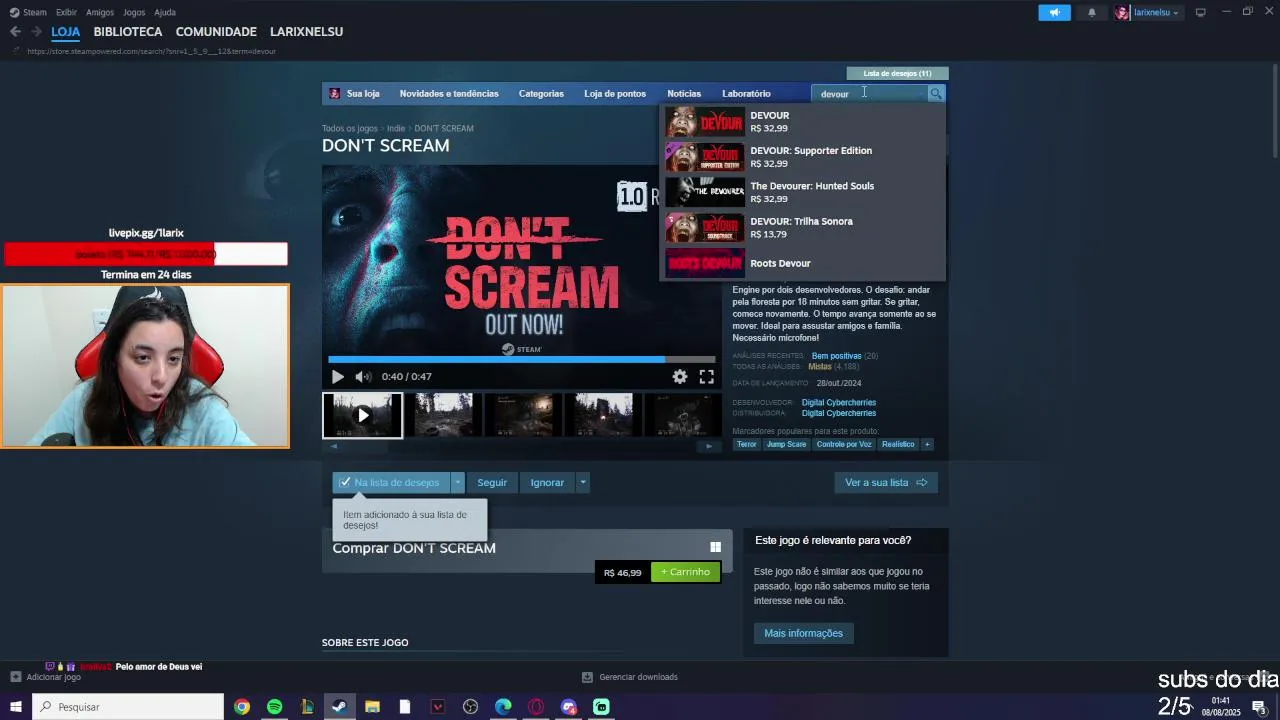This screenshot has width=1280, height=720.
Task: Click the Seguir button
Action: (x=492, y=482)
